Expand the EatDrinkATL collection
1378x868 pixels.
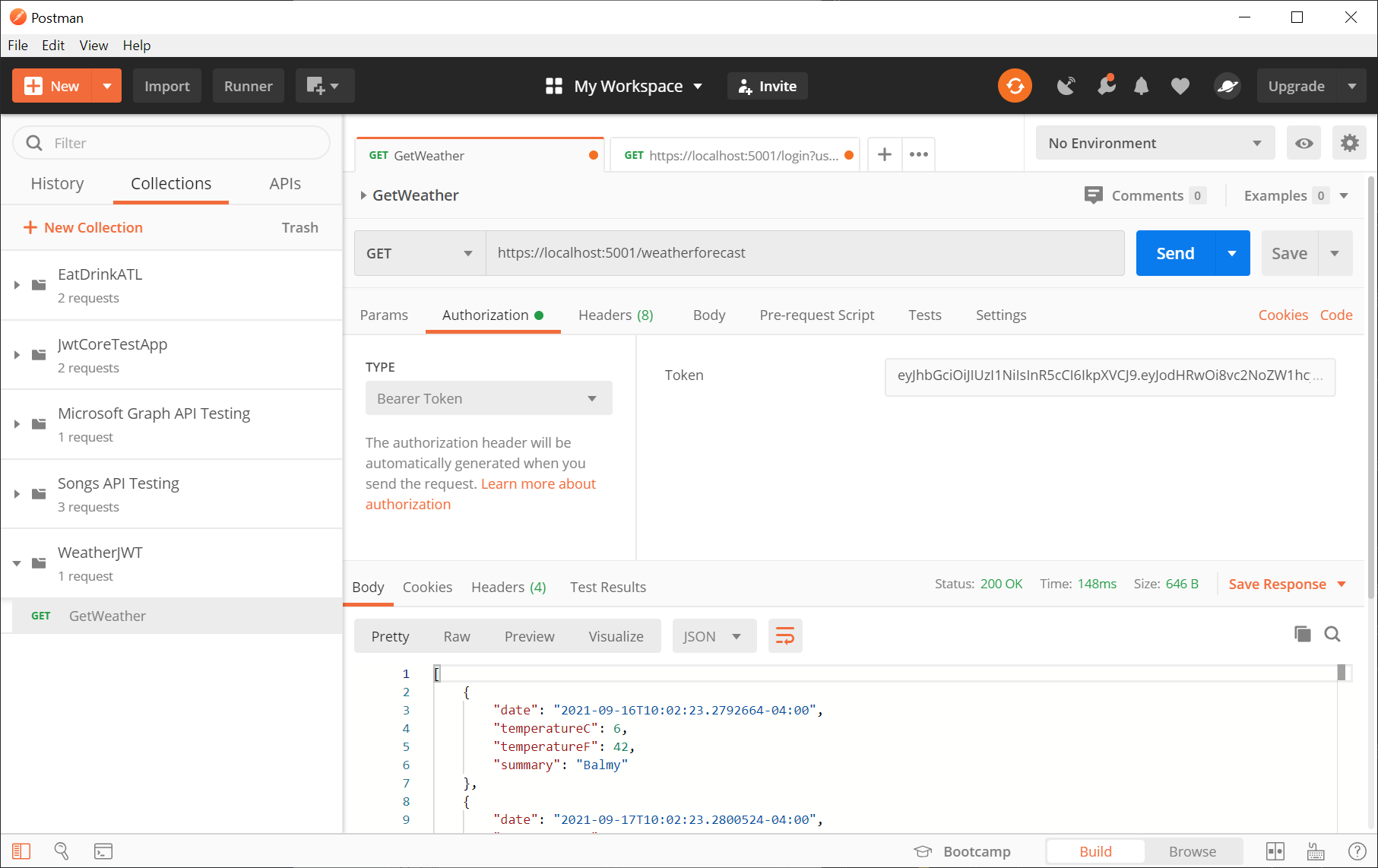17,285
